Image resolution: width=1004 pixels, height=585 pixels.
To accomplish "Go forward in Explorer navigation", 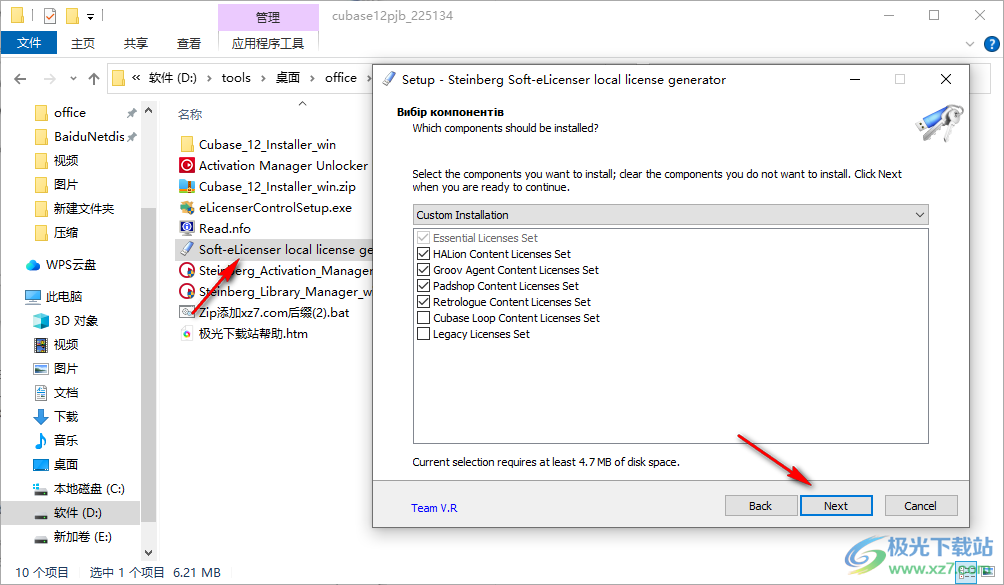I will click(49, 79).
